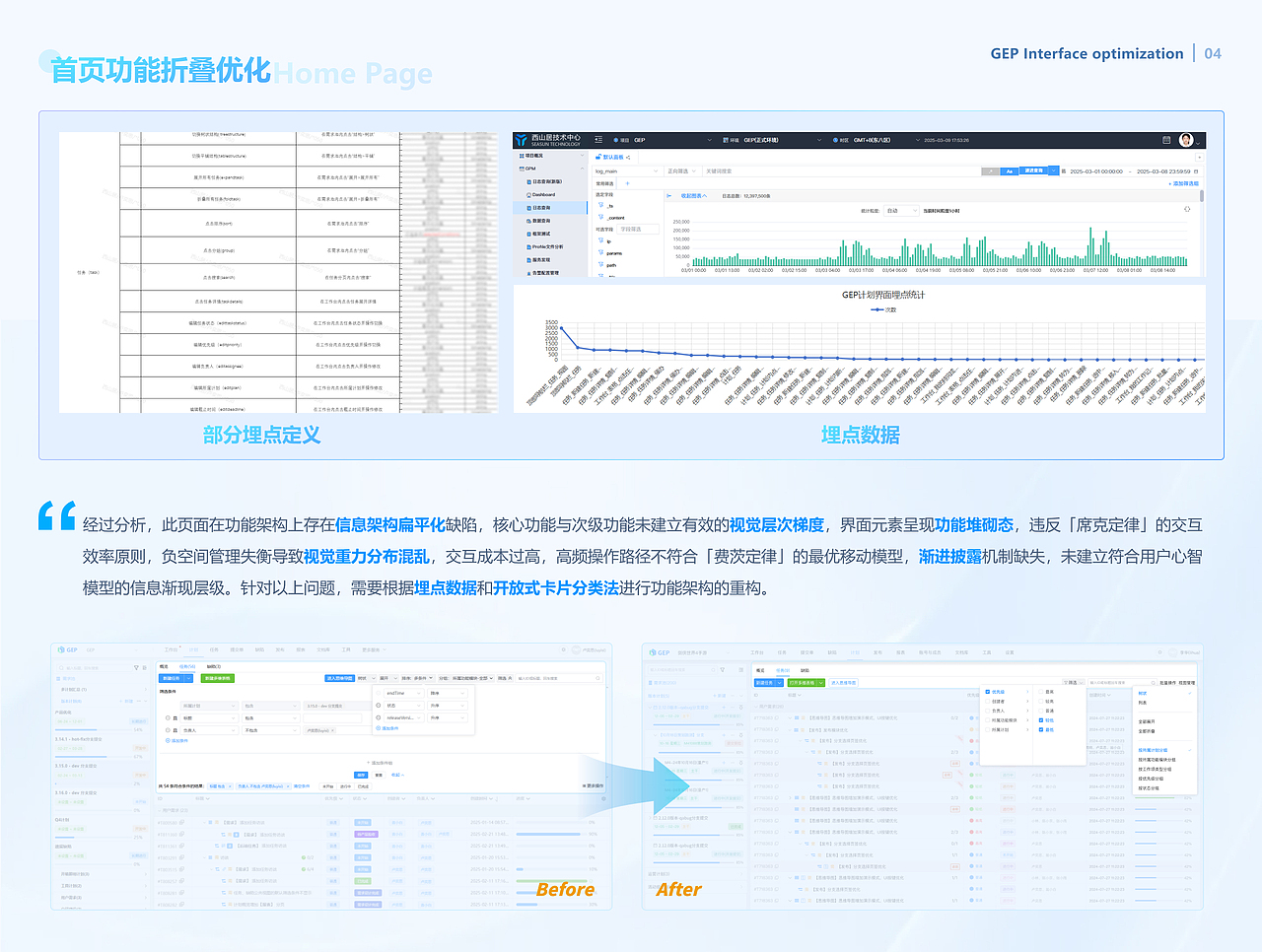
Task: Select 按优先级分组 in After view menu
Action: click(x=1151, y=779)
